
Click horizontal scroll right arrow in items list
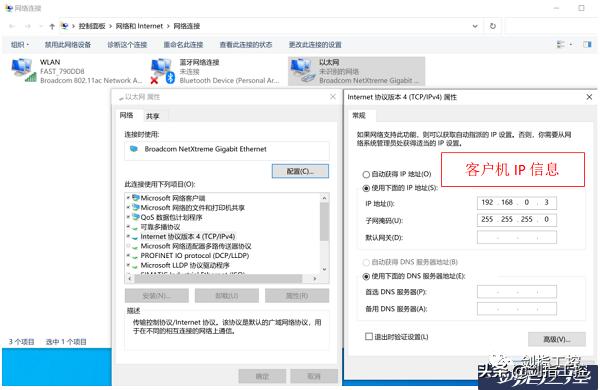pyautogui.click(x=315, y=278)
